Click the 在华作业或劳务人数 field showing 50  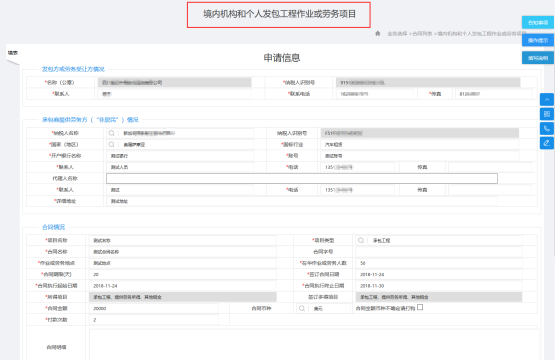pos(439,263)
